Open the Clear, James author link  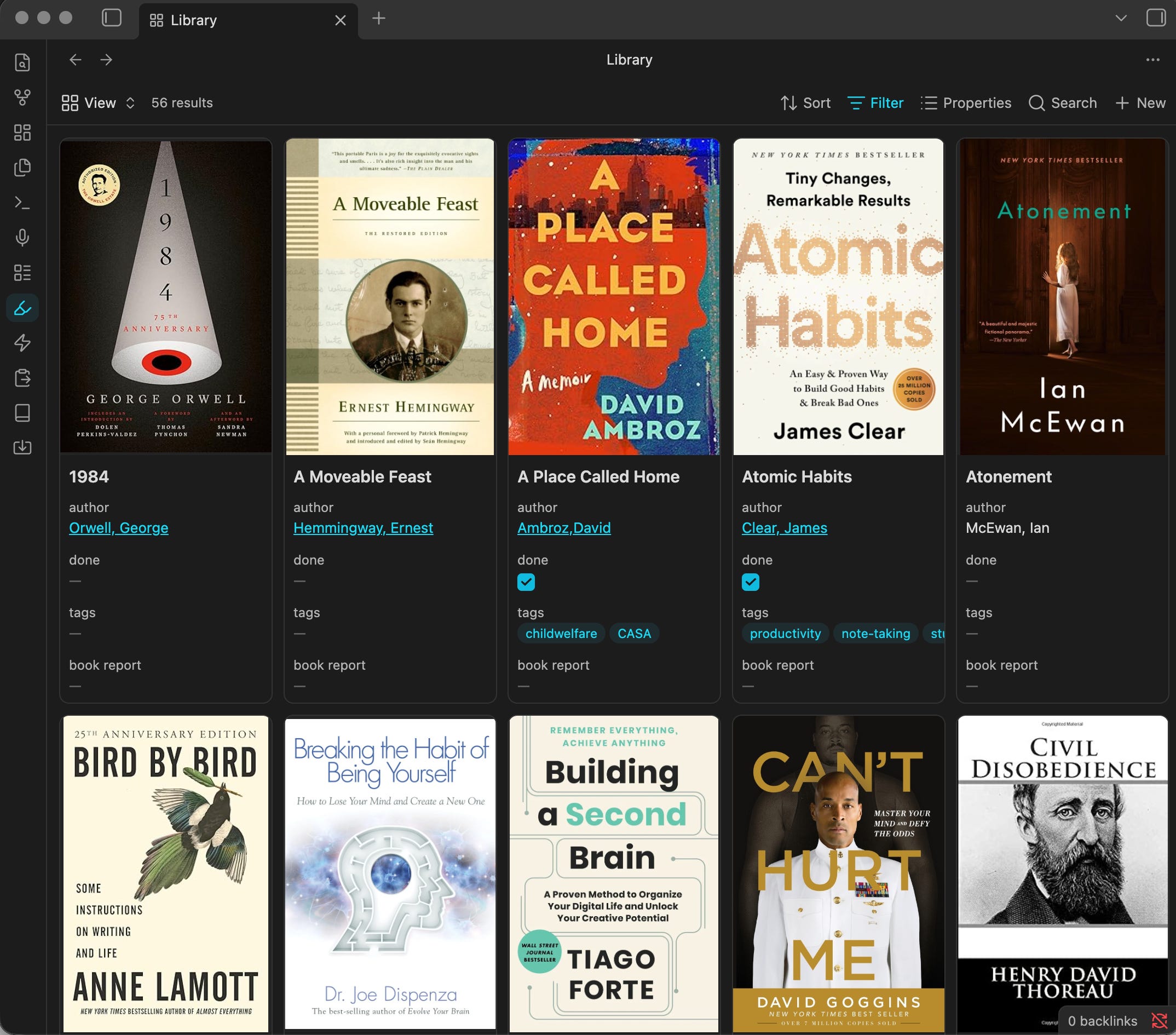(784, 528)
